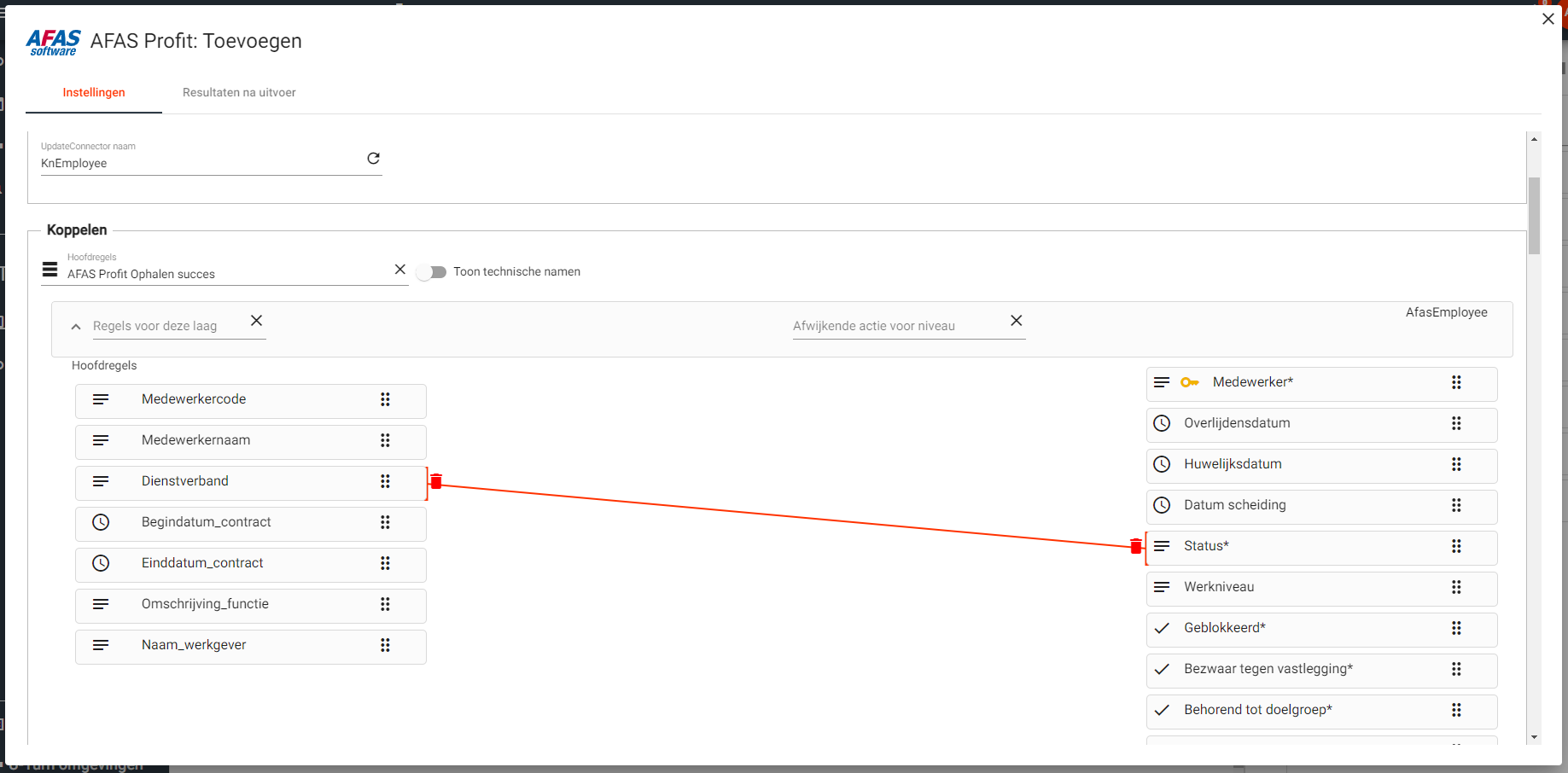This screenshot has width=1568, height=773.
Task: Click the clock icon on Begindatum_contract
Action: [x=101, y=522]
